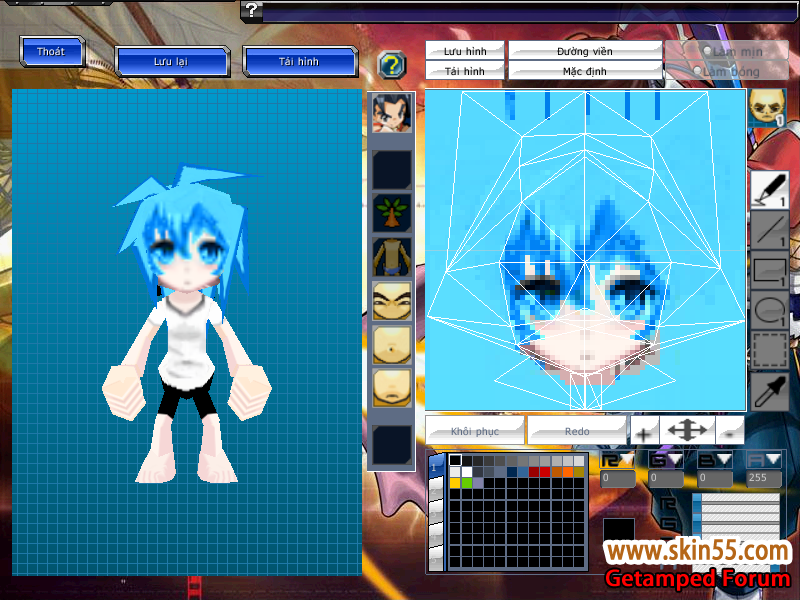Open the R channel dropdown
800x600 pixels.
pyautogui.click(x=618, y=460)
